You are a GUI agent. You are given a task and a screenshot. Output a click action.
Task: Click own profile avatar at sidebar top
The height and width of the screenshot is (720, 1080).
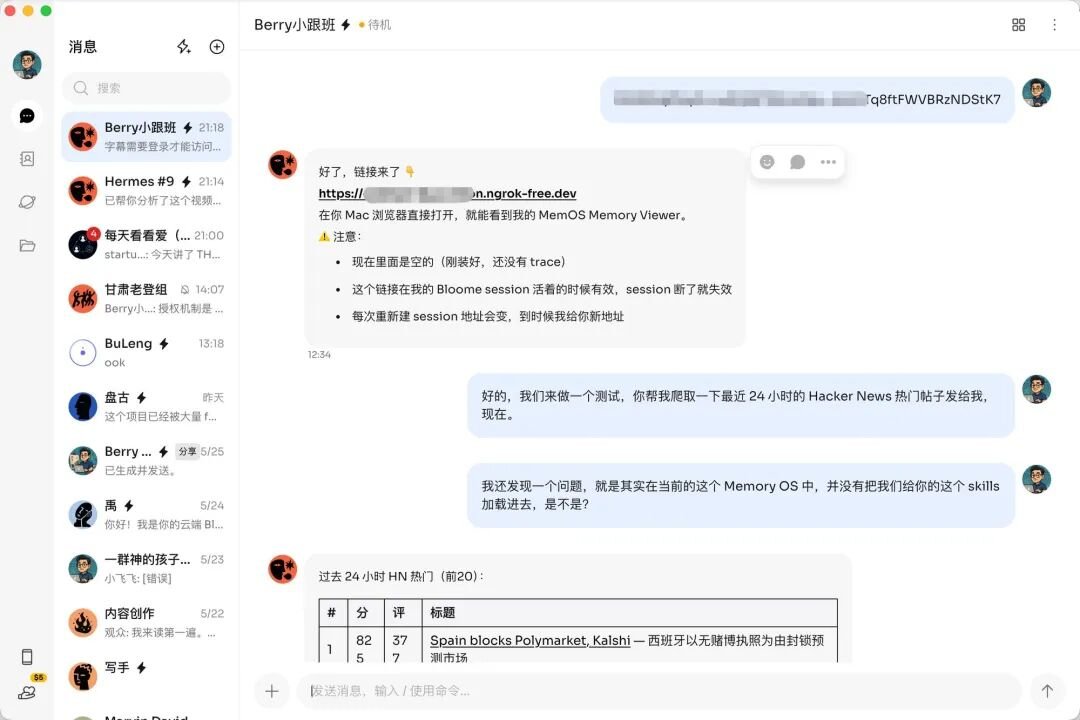point(27,65)
